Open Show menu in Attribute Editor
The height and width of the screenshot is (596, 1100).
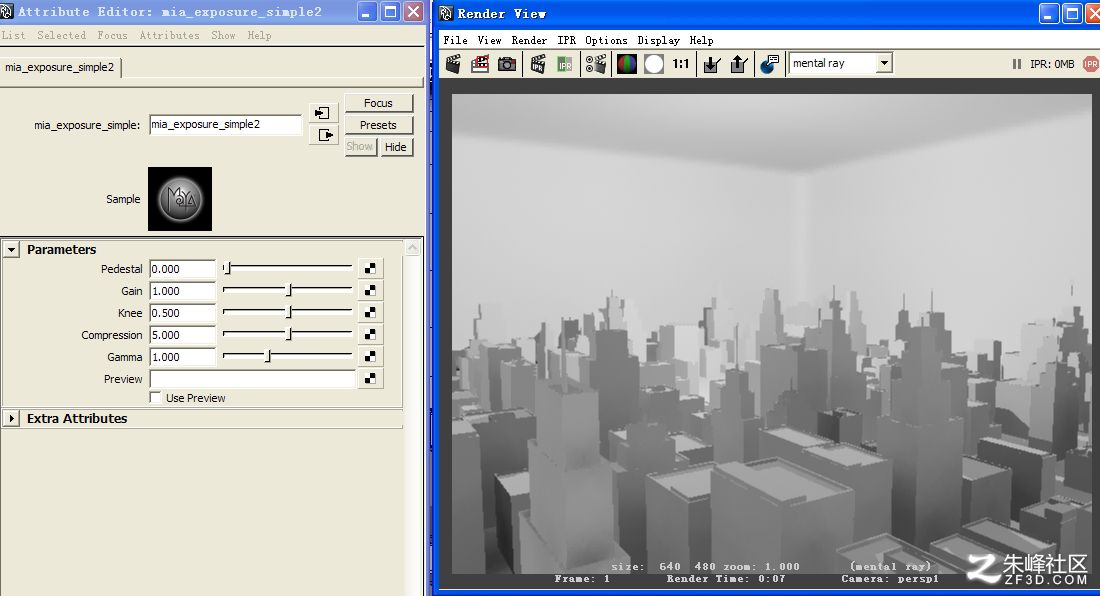(x=223, y=35)
